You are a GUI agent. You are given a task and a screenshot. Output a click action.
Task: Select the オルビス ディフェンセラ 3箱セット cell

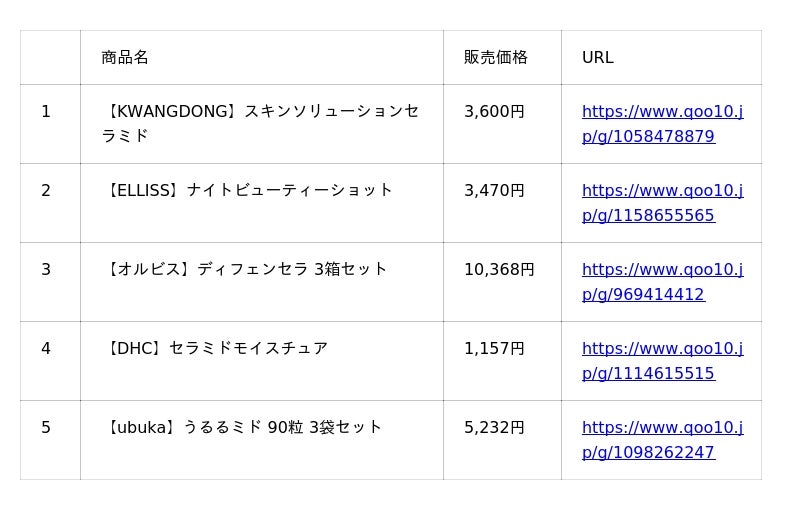click(x=245, y=269)
